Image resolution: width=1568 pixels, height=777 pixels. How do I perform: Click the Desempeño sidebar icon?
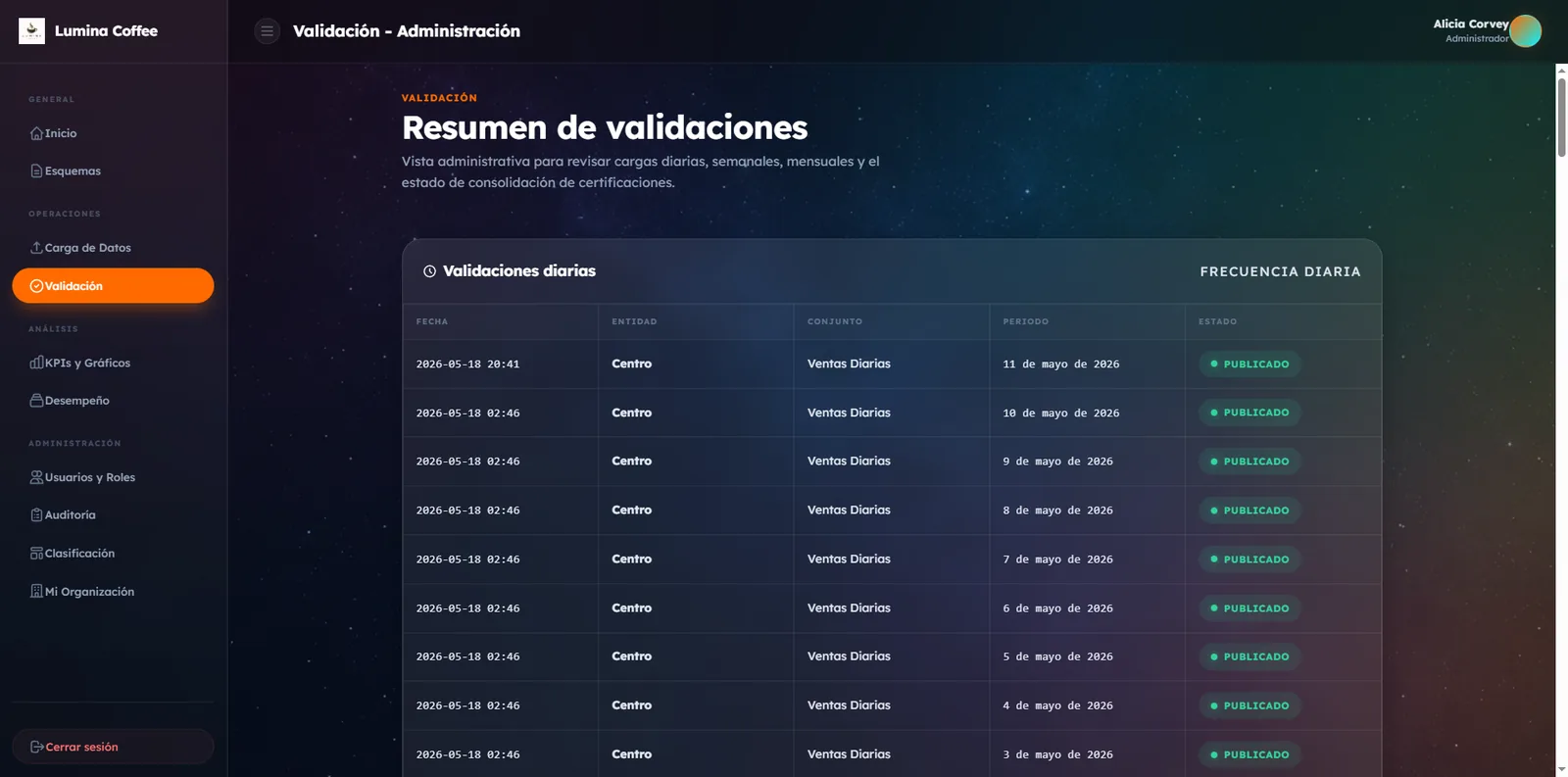(x=36, y=401)
